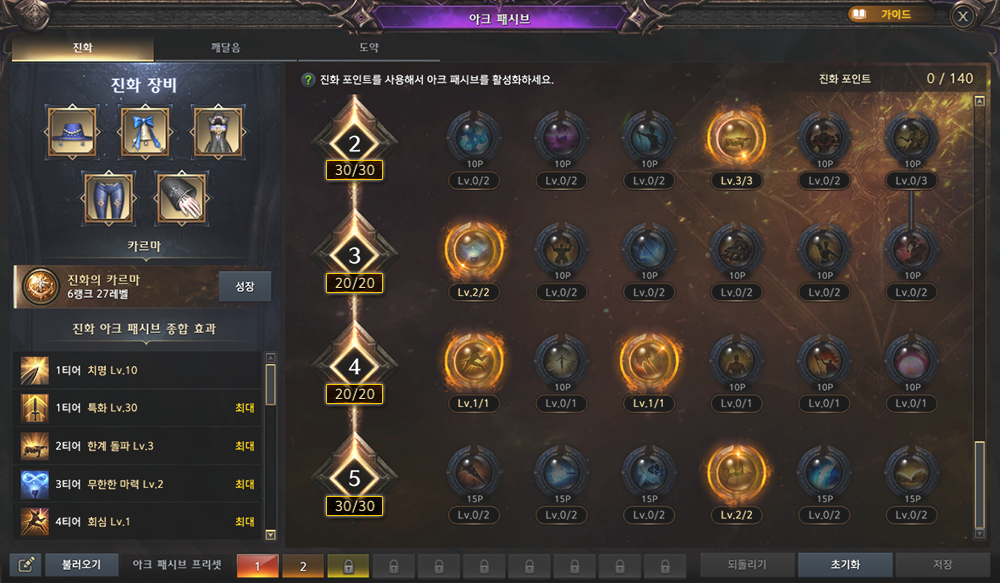The height and width of the screenshot is (583, 1000).
Task: Click the 성장 growth button
Action: [245, 286]
